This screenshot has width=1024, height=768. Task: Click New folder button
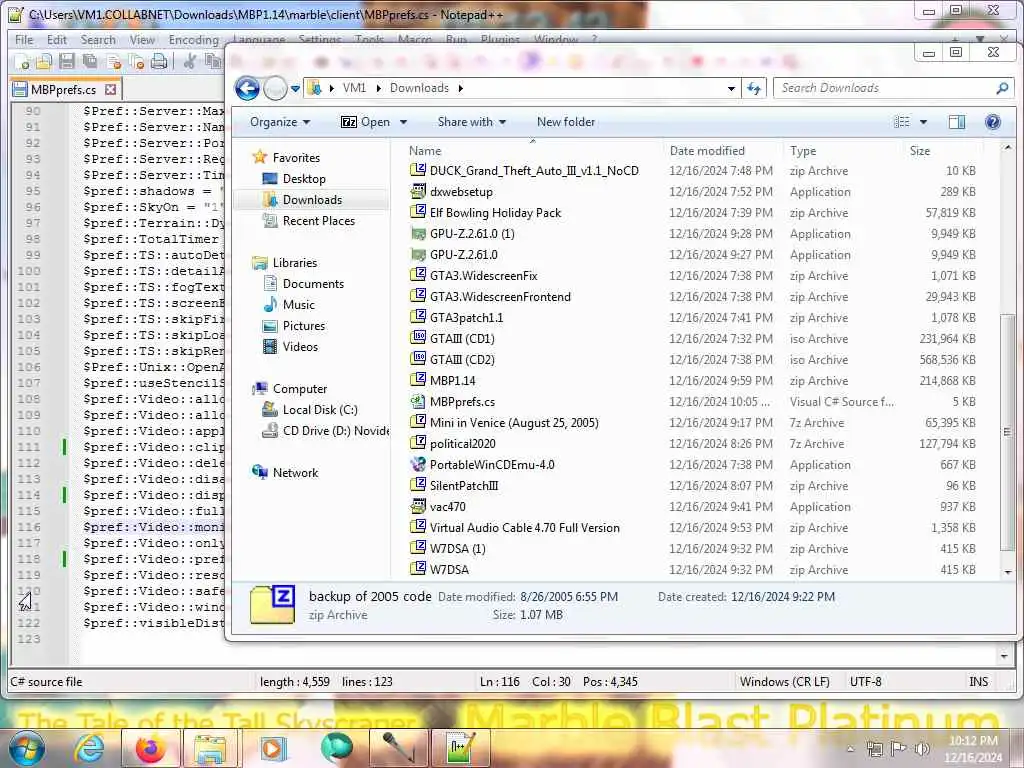click(x=566, y=122)
